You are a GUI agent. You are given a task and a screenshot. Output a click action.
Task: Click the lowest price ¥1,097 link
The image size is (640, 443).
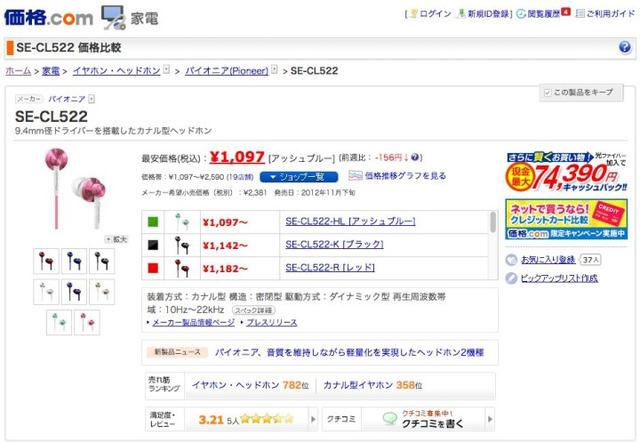click(x=237, y=157)
